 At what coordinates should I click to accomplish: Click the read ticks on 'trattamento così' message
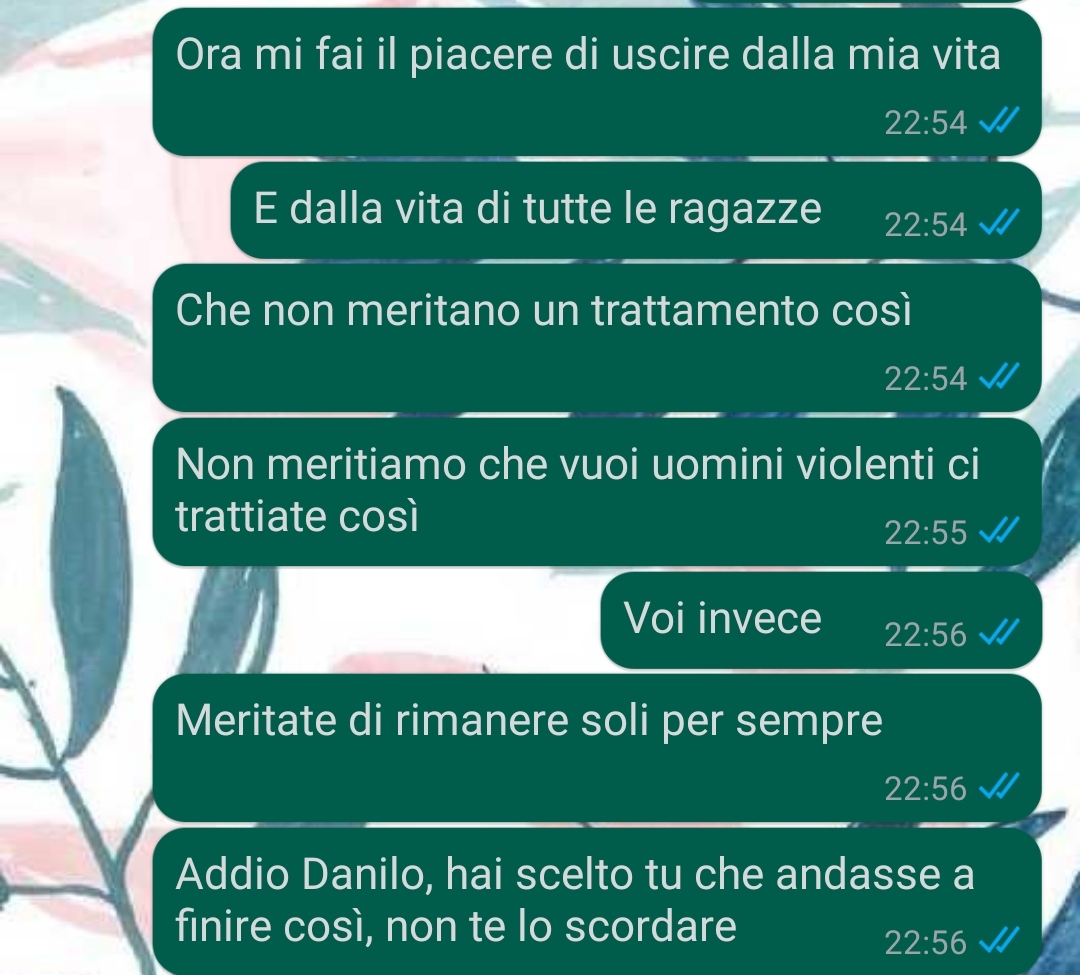coord(999,377)
